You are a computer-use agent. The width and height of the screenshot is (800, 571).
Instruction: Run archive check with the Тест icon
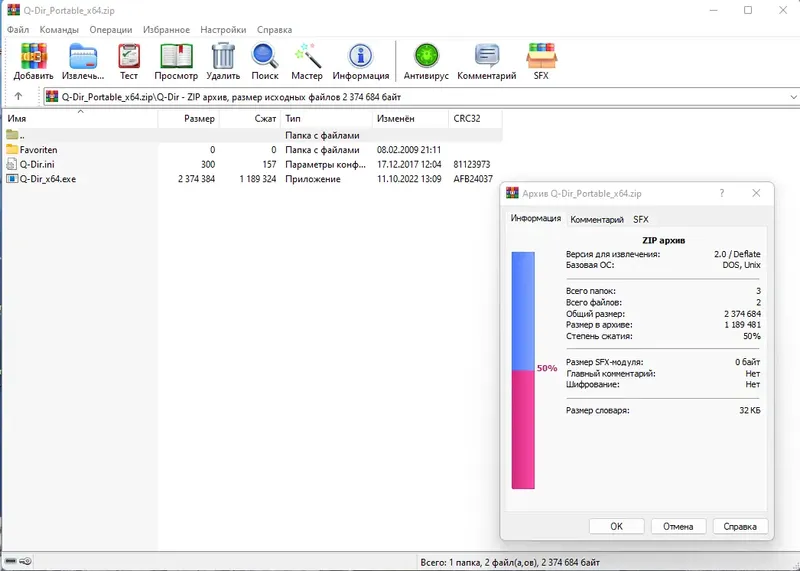click(x=129, y=56)
